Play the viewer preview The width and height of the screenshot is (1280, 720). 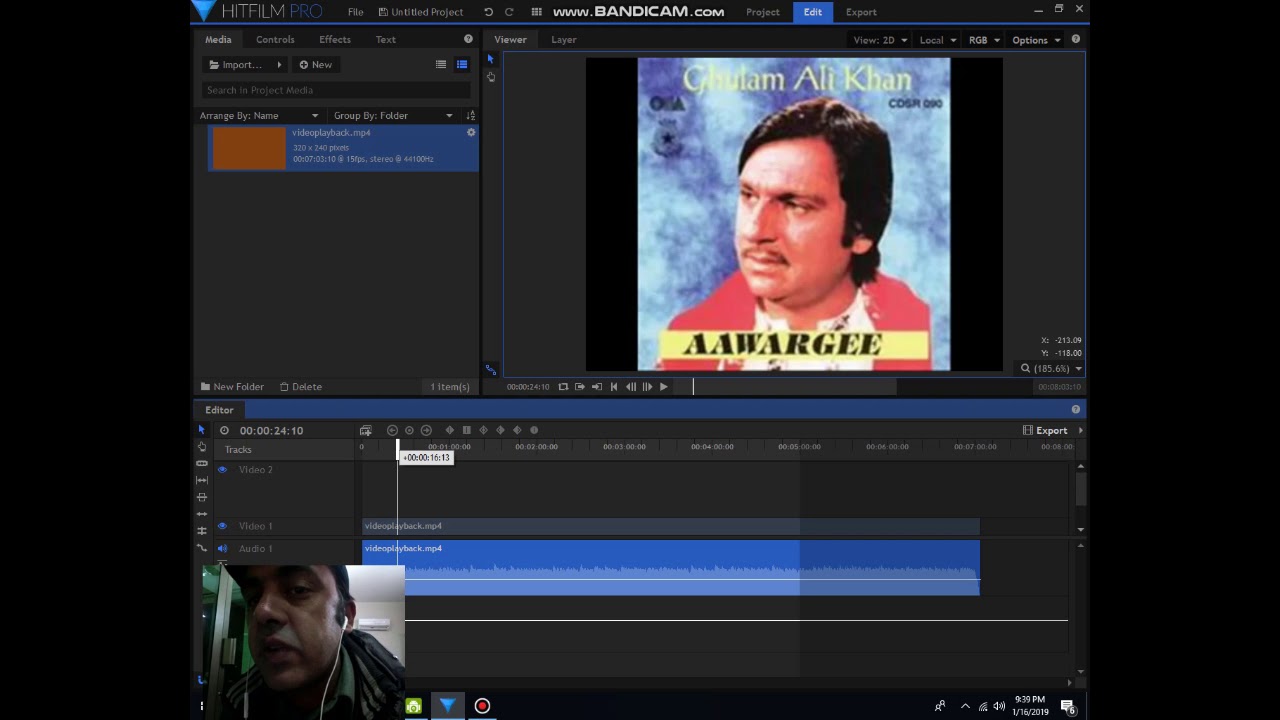[663, 387]
